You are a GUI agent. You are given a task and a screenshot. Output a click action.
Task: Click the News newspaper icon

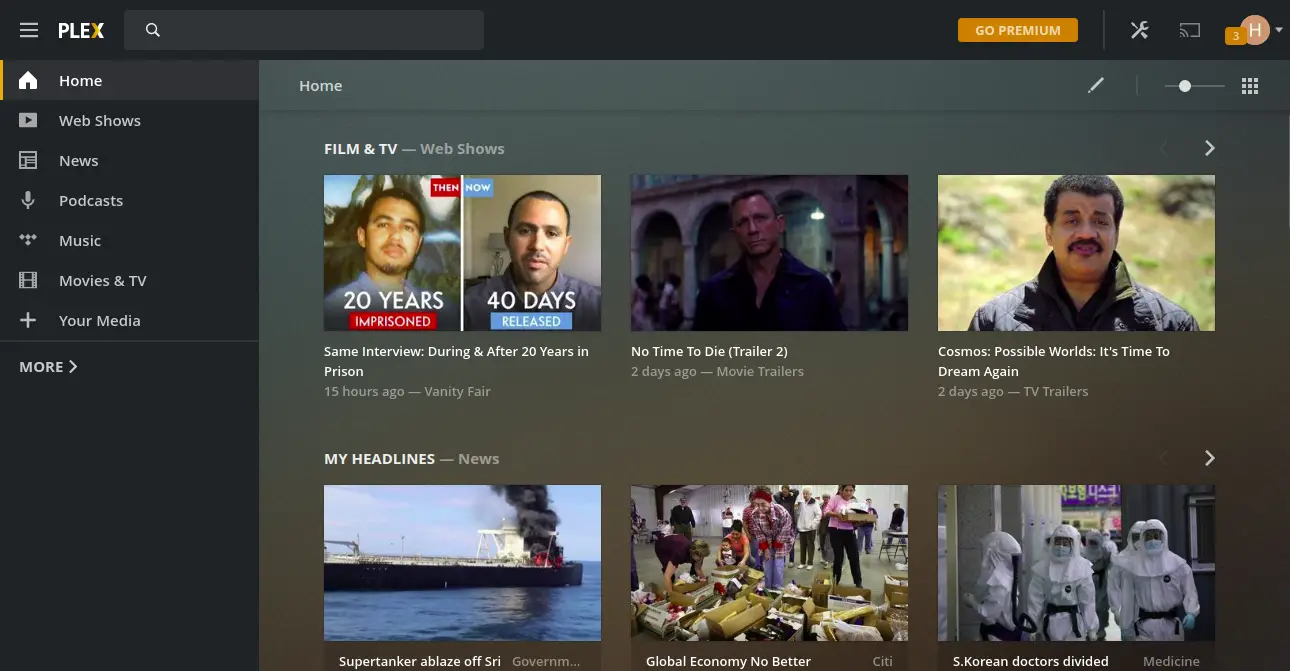pyautogui.click(x=28, y=160)
